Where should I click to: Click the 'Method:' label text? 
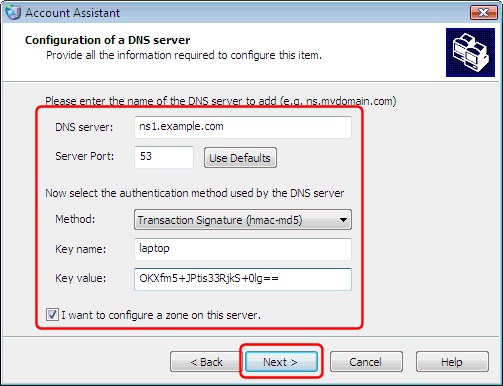[x=75, y=219]
